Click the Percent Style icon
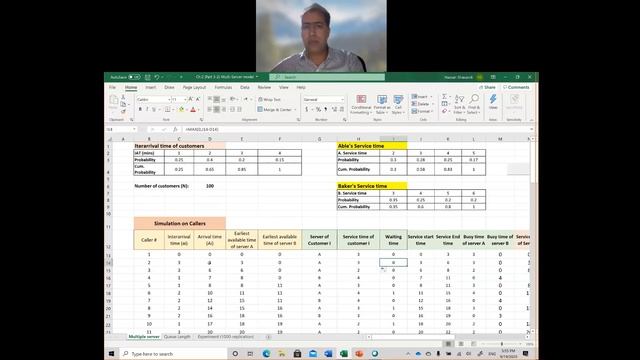 coord(318,109)
